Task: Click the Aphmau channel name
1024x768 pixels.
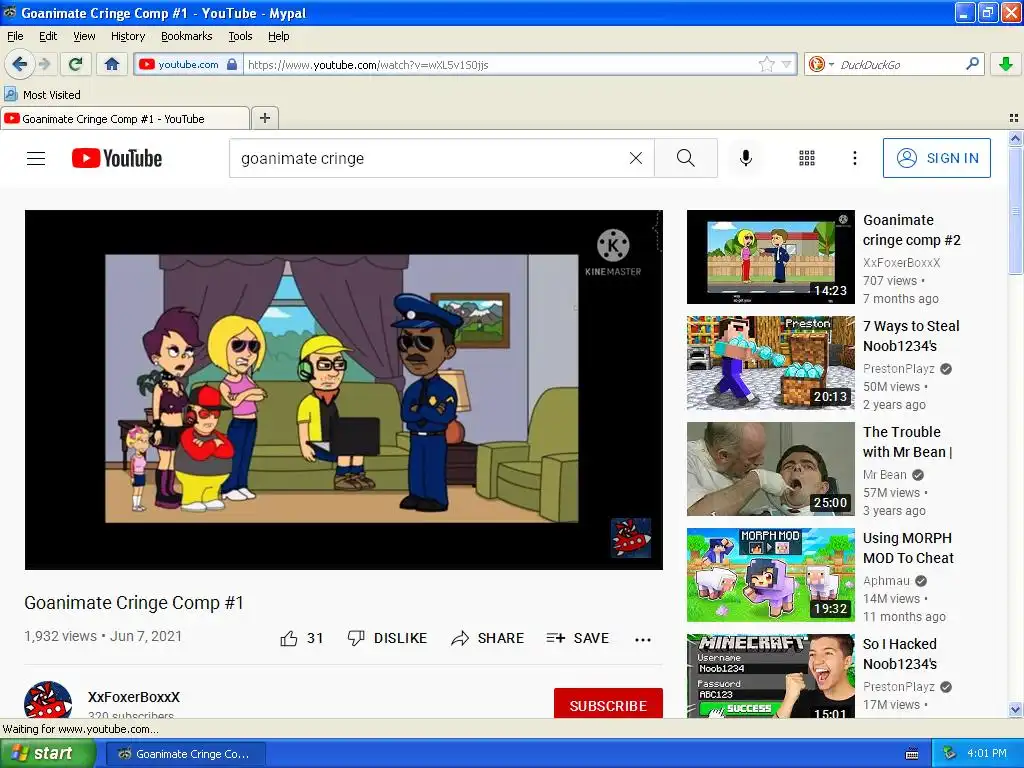Action: tap(886, 581)
